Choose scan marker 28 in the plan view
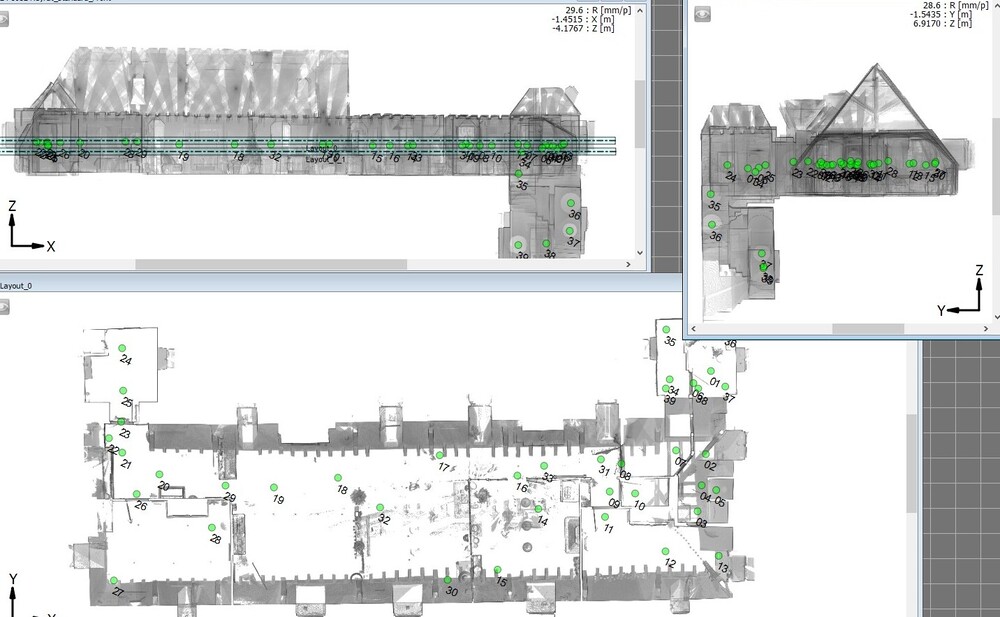This screenshot has height=617, width=1000. pos(212,528)
